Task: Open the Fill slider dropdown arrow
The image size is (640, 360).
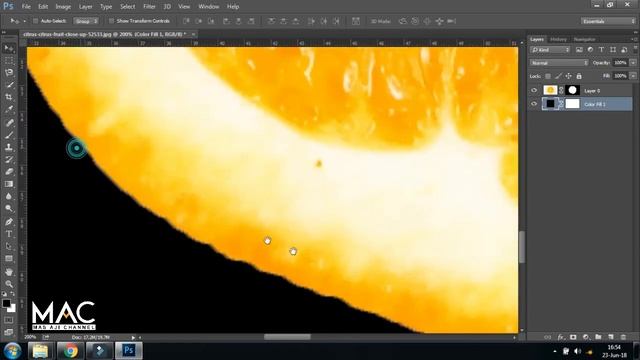Action: pos(633,76)
